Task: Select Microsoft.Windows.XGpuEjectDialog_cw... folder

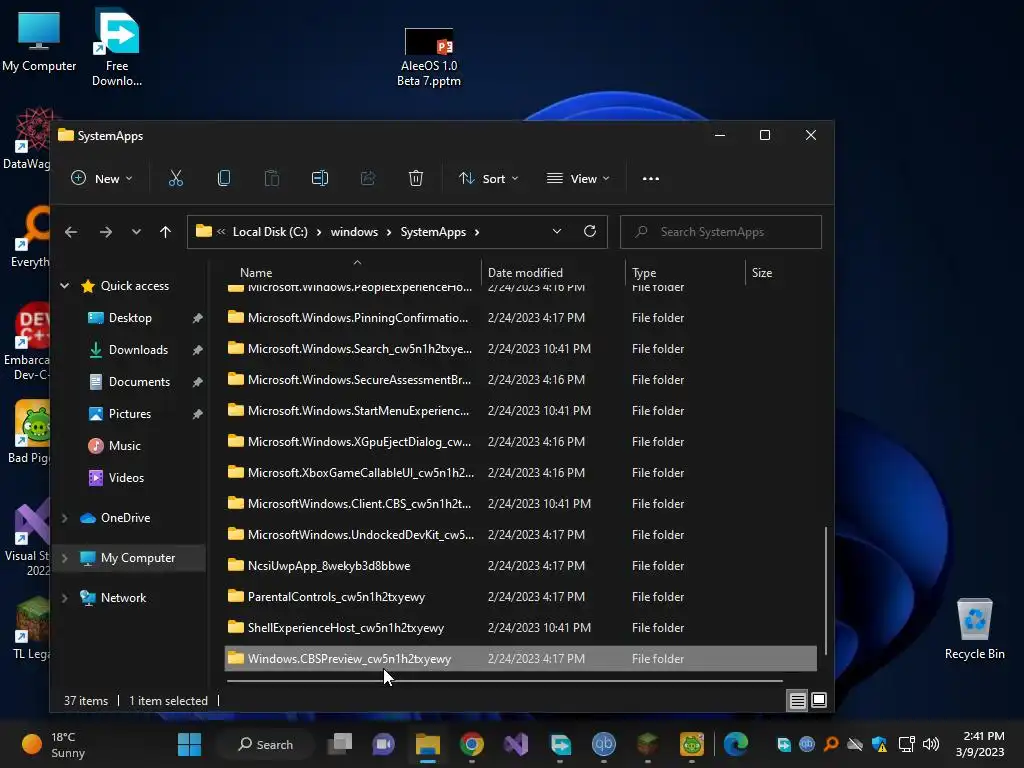Action: click(x=521, y=441)
